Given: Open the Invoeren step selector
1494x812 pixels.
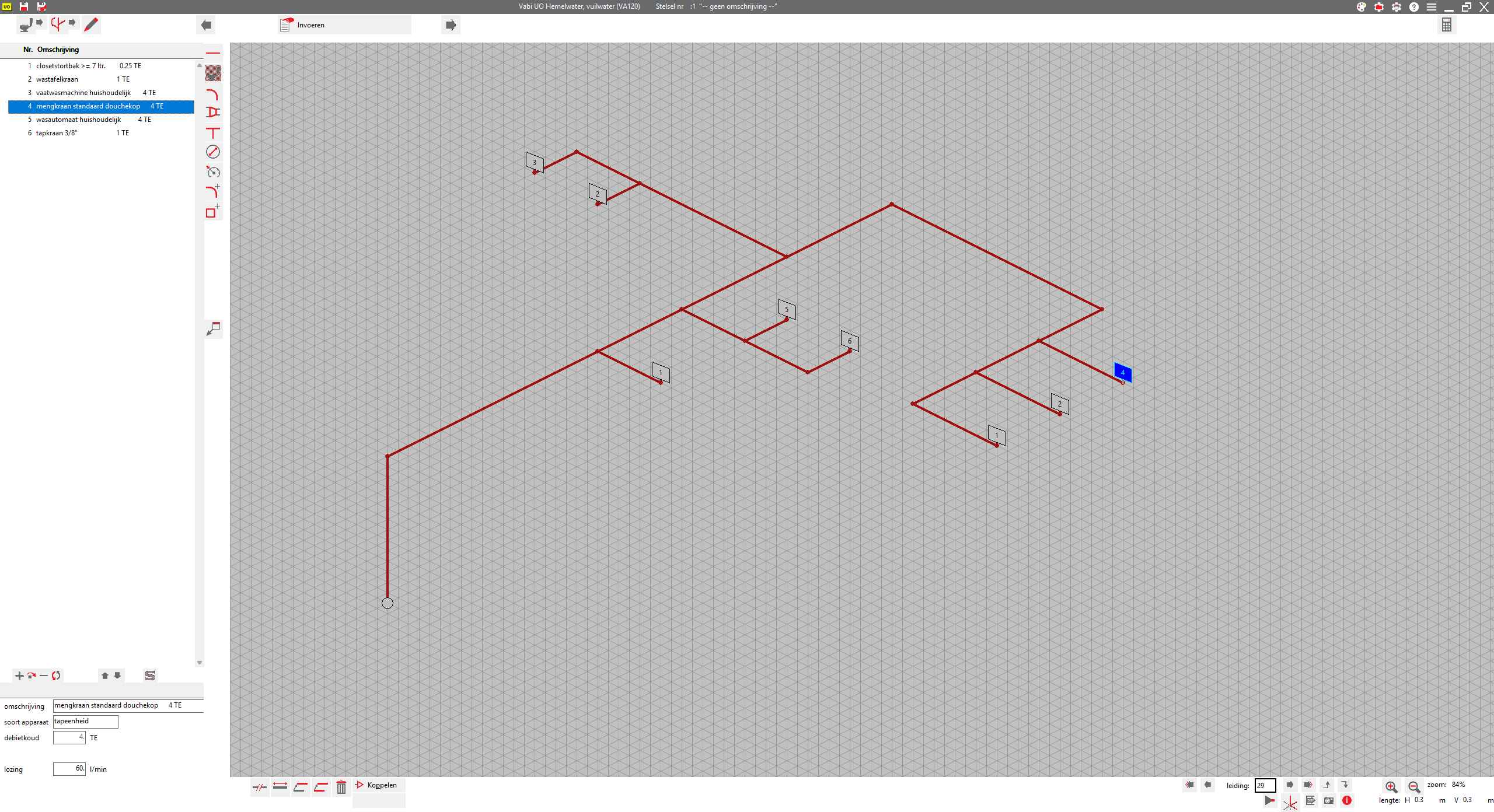Looking at the screenshot, I should pyautogui.click(x=344, y=25).
